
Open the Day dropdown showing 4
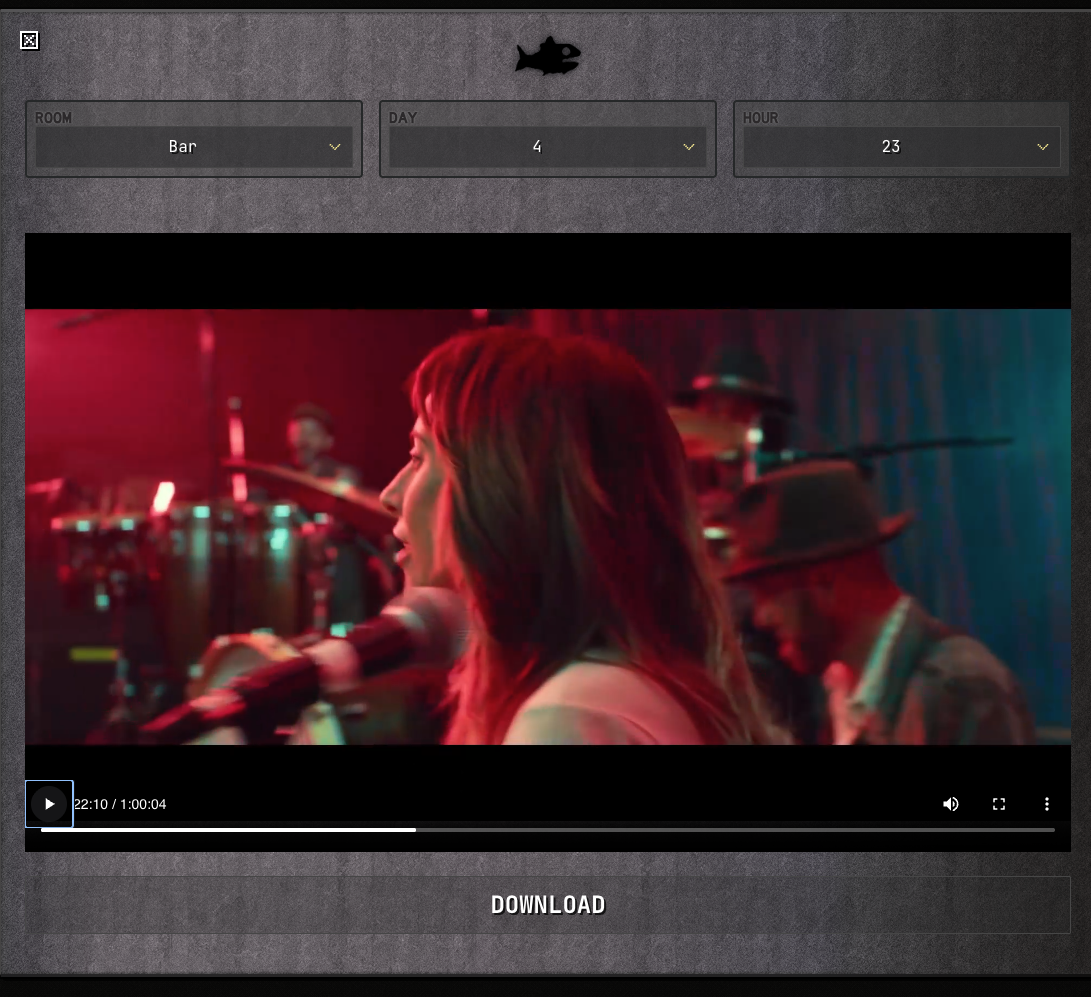tap(548, 147)
